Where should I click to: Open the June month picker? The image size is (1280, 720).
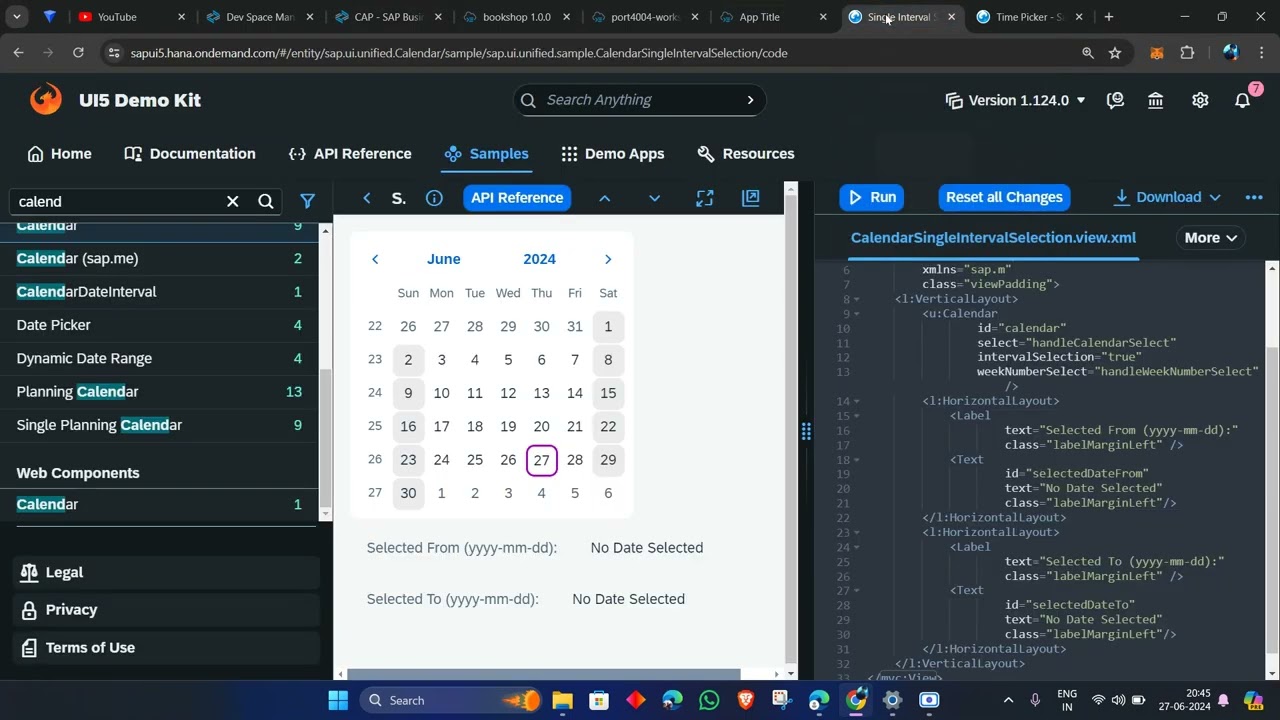click(444, 259)
